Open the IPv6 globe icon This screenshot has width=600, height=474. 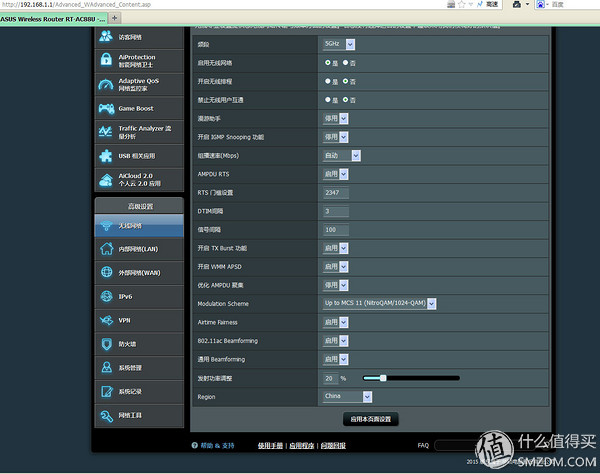pos(106,296)
